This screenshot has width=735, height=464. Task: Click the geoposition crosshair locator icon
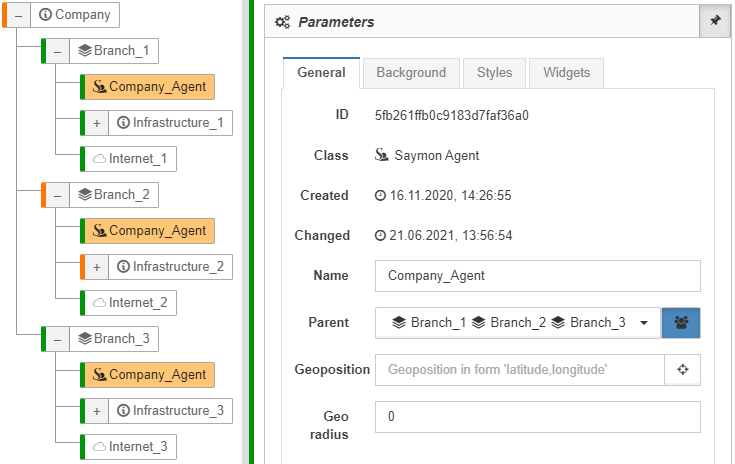tap(682, 370)
